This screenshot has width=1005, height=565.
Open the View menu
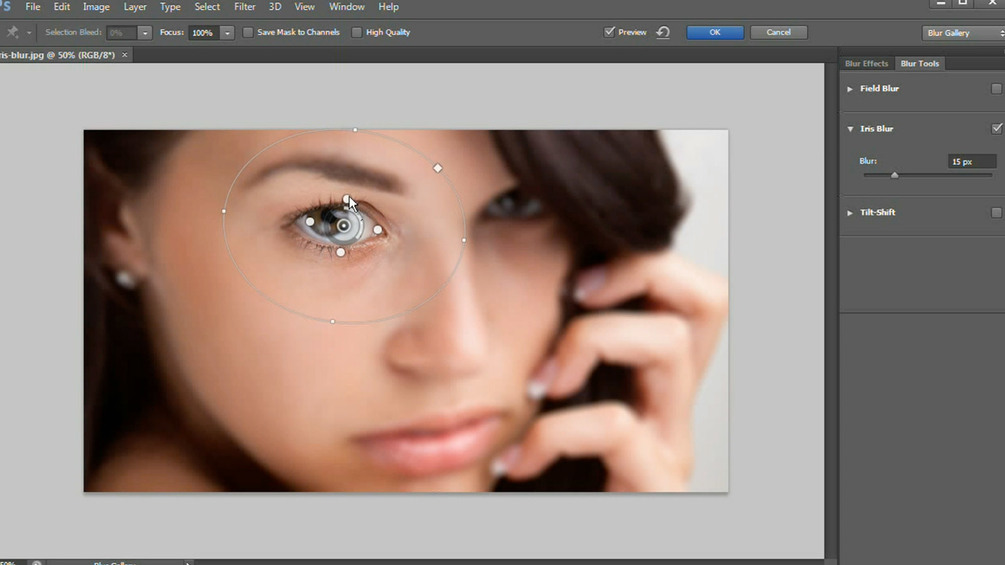304,7
